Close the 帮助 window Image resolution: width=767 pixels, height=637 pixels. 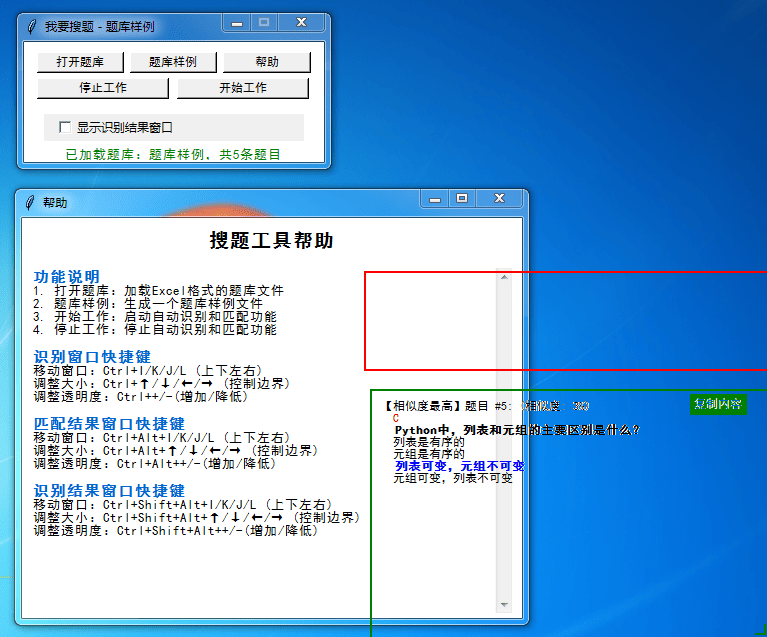point(499,199)
